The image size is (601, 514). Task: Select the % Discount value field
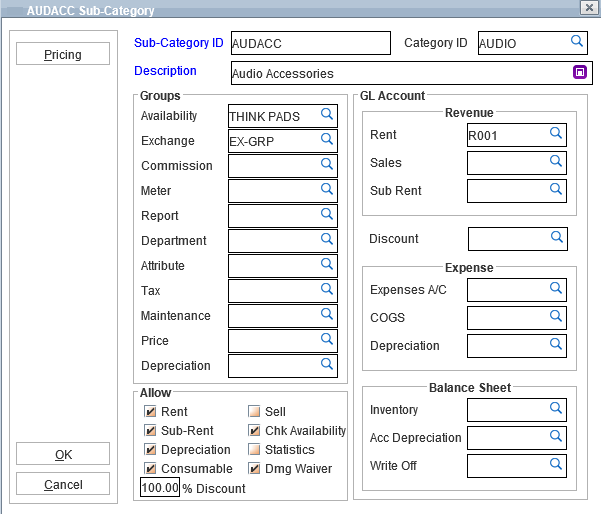pos(160,488)
